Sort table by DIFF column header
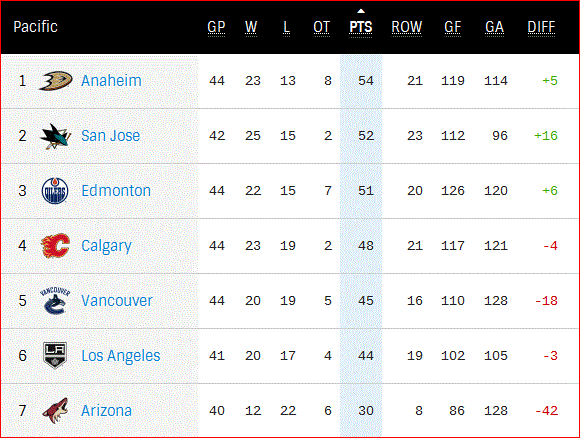This screenshot has height=438, width=580. pos(541,27)
